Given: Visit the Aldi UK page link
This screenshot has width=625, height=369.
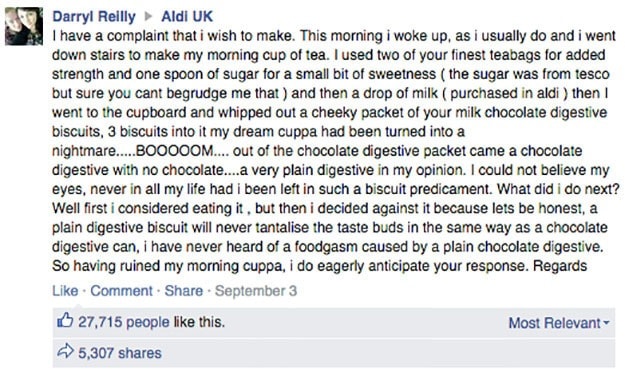Looking at the screenshot, I should (187, 16).
